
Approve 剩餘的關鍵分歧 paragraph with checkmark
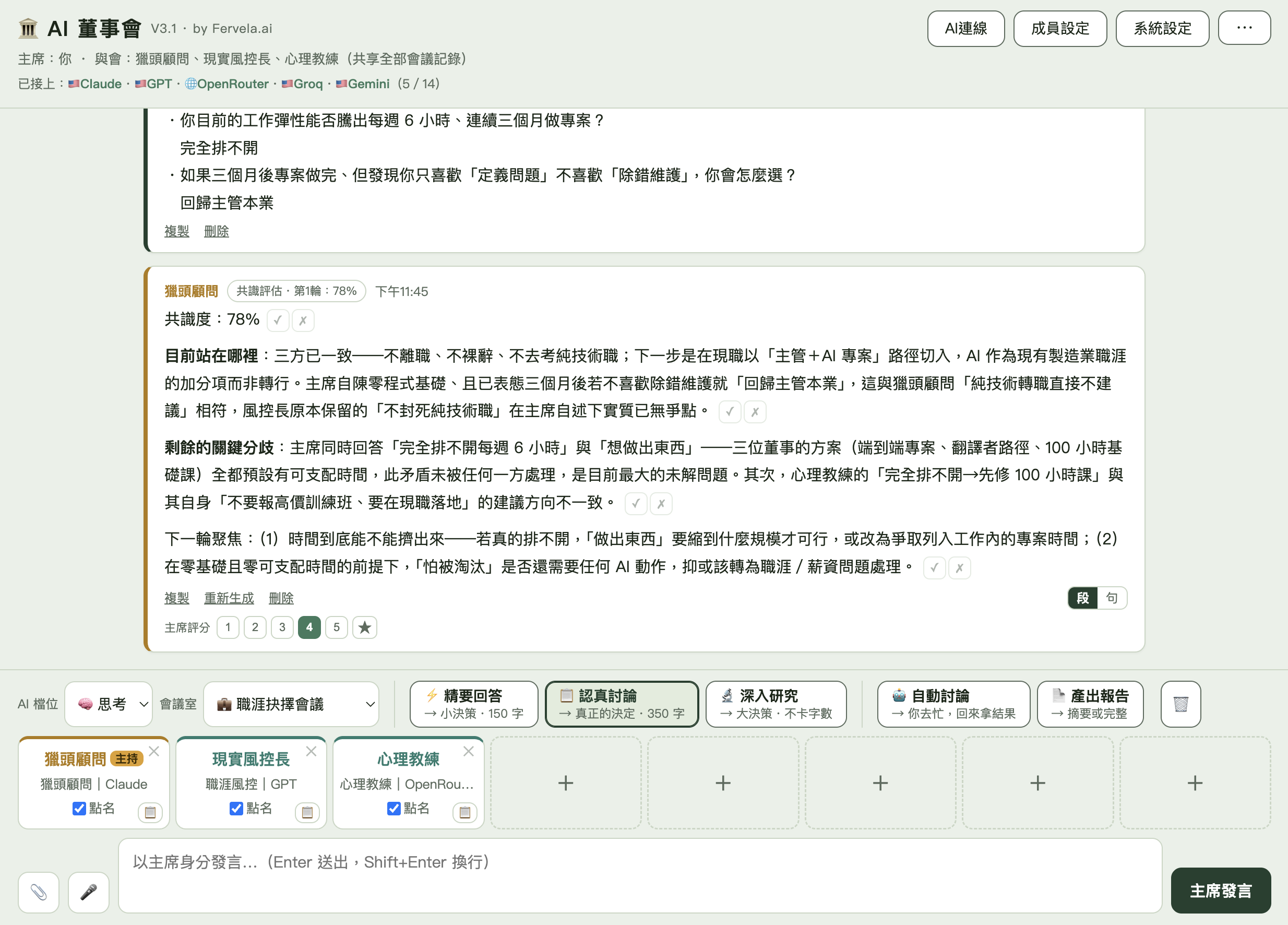point(636,503)
